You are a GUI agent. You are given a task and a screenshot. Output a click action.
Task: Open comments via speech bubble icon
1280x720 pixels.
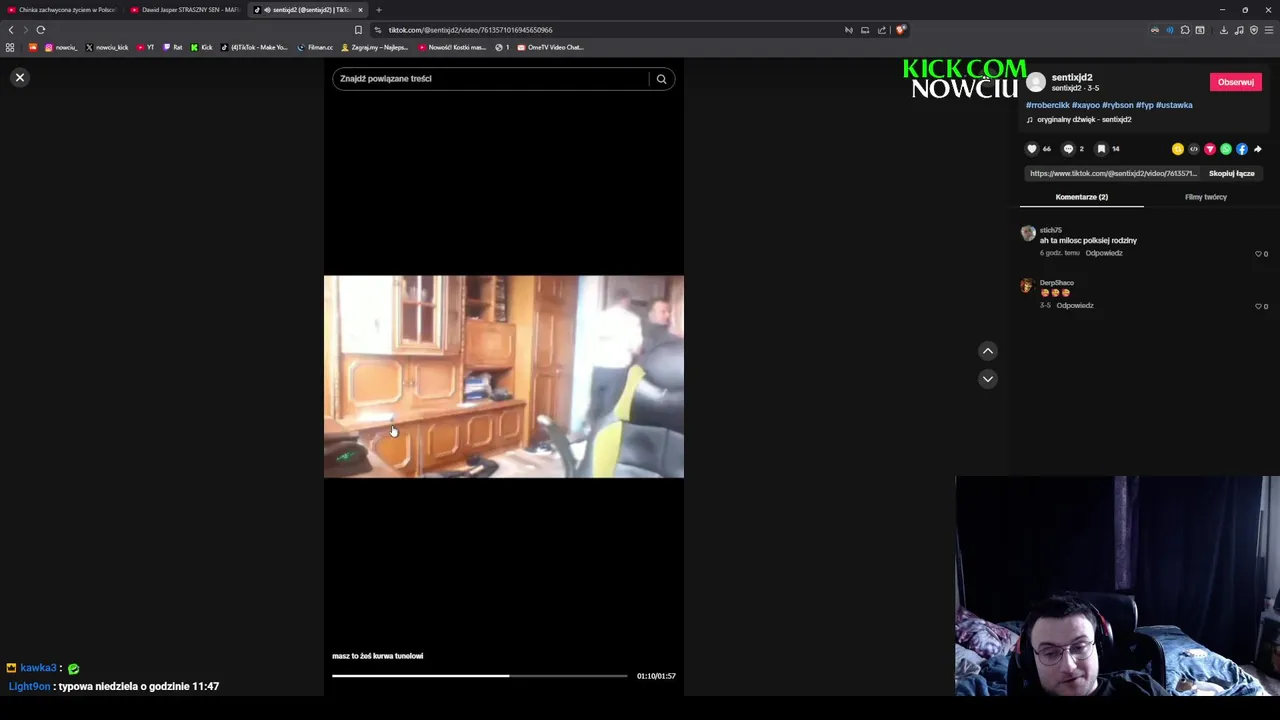[x=1068, y=149]
